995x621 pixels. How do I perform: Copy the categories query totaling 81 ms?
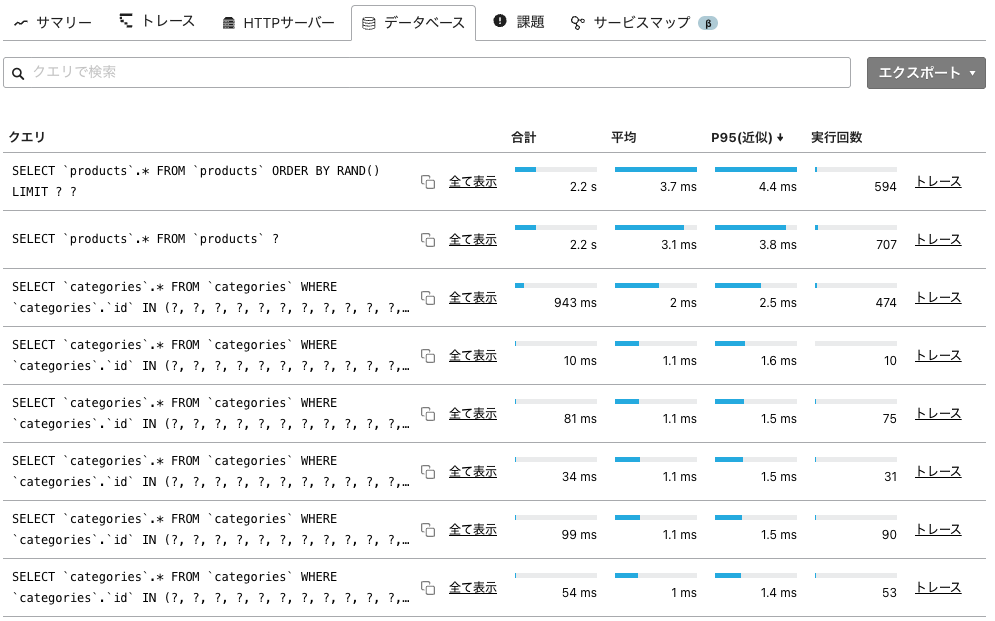coord(428,414)
